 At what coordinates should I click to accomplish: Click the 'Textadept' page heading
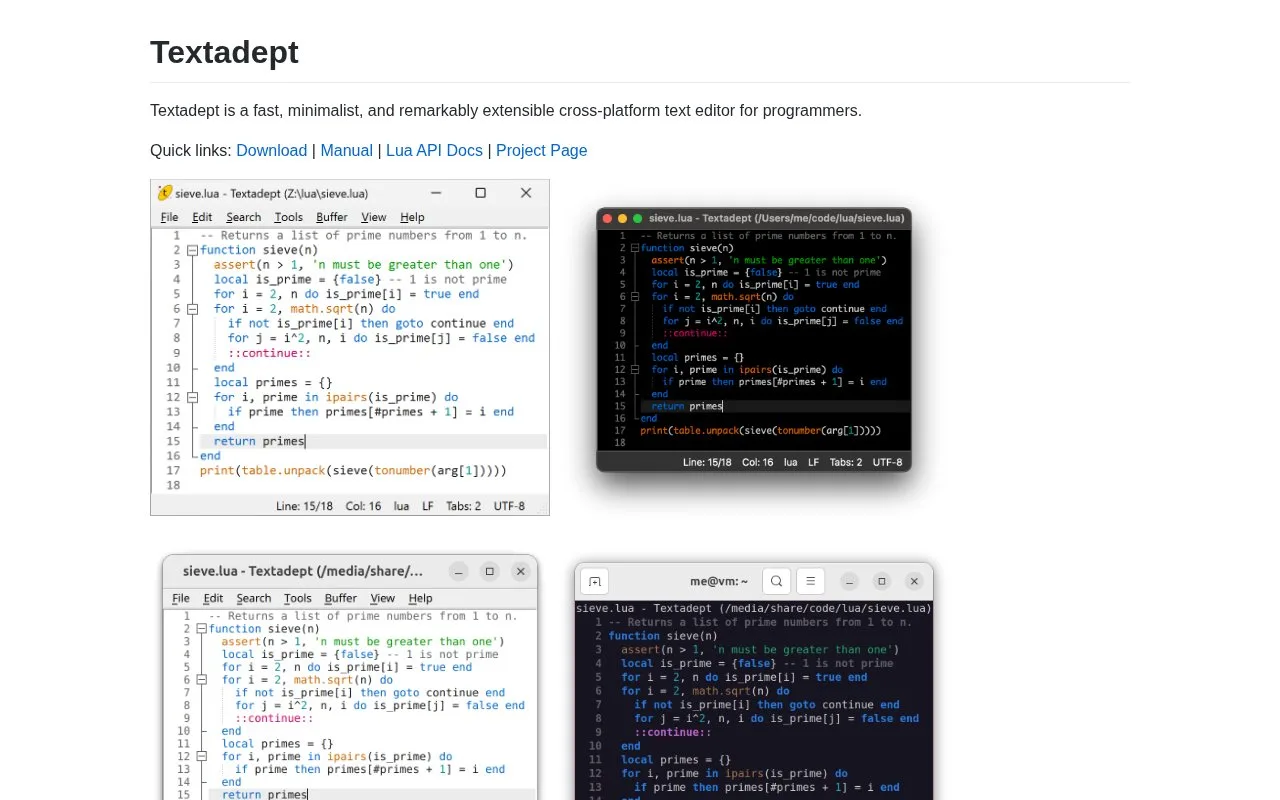coord(224,52)
